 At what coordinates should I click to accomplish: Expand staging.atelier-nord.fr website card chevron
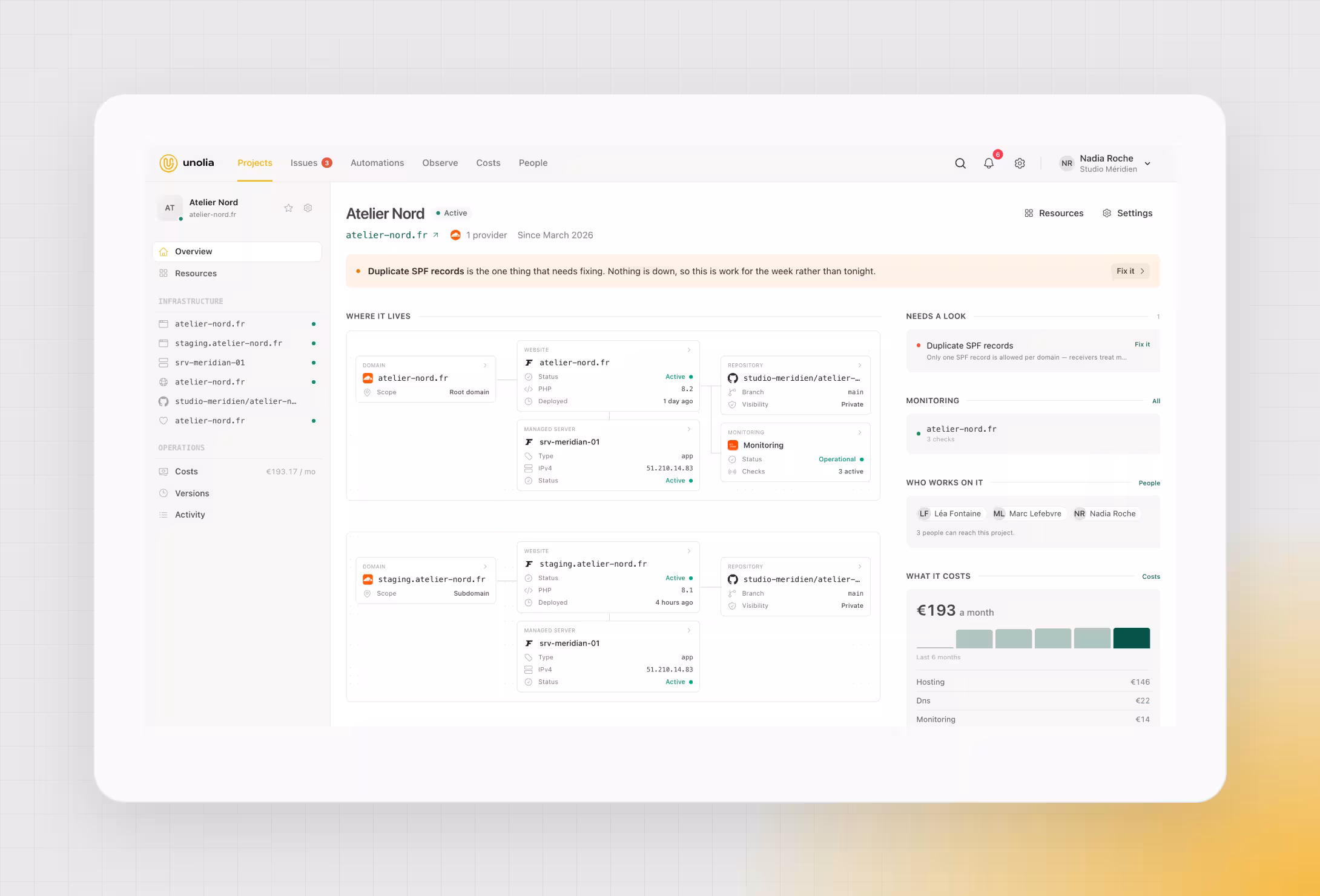pos(689,551)
